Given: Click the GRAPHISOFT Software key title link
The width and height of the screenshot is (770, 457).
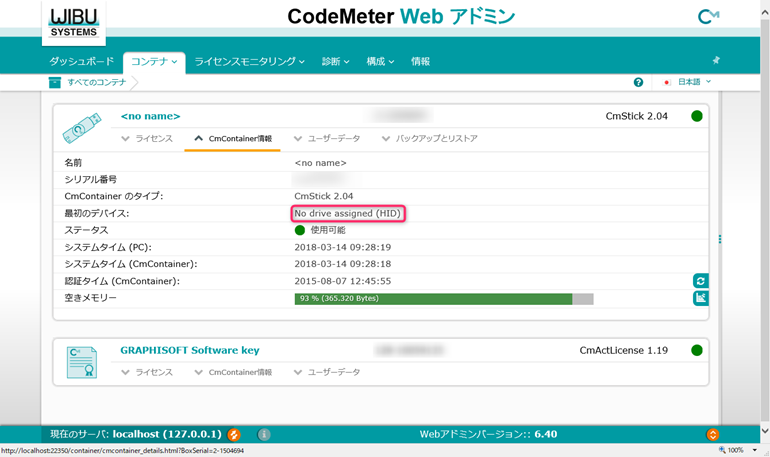Looking at the screenshot, I should [190, 350].
